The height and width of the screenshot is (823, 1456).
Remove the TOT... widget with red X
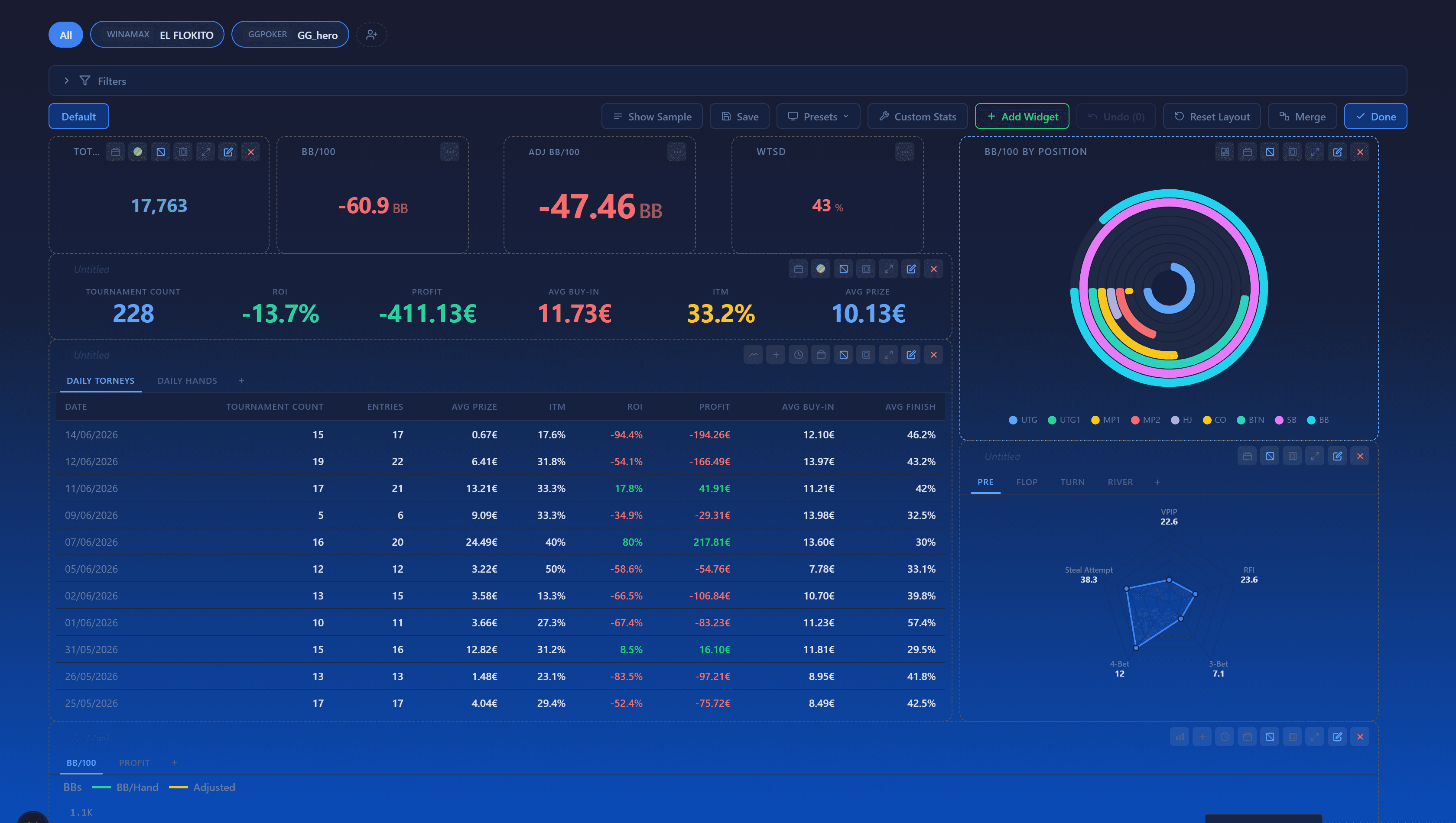pyautogui.click(x=251, y=152)
